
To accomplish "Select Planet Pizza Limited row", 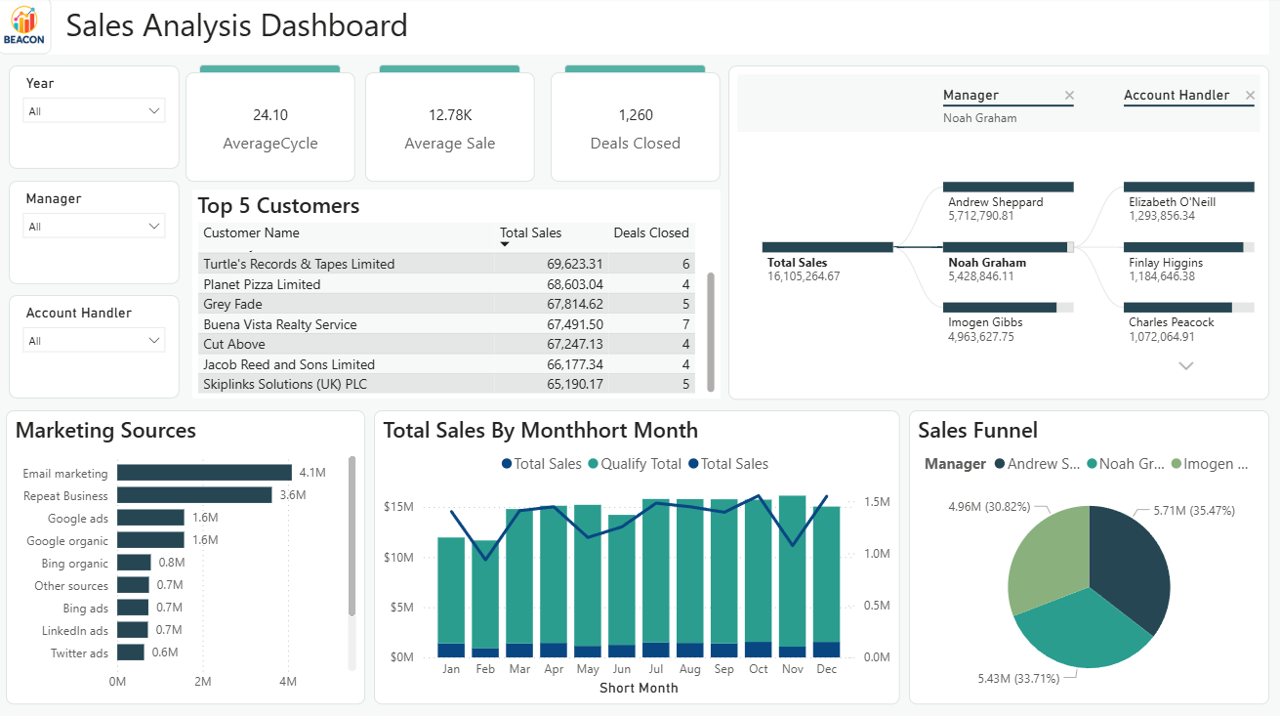I will point(447,284).
